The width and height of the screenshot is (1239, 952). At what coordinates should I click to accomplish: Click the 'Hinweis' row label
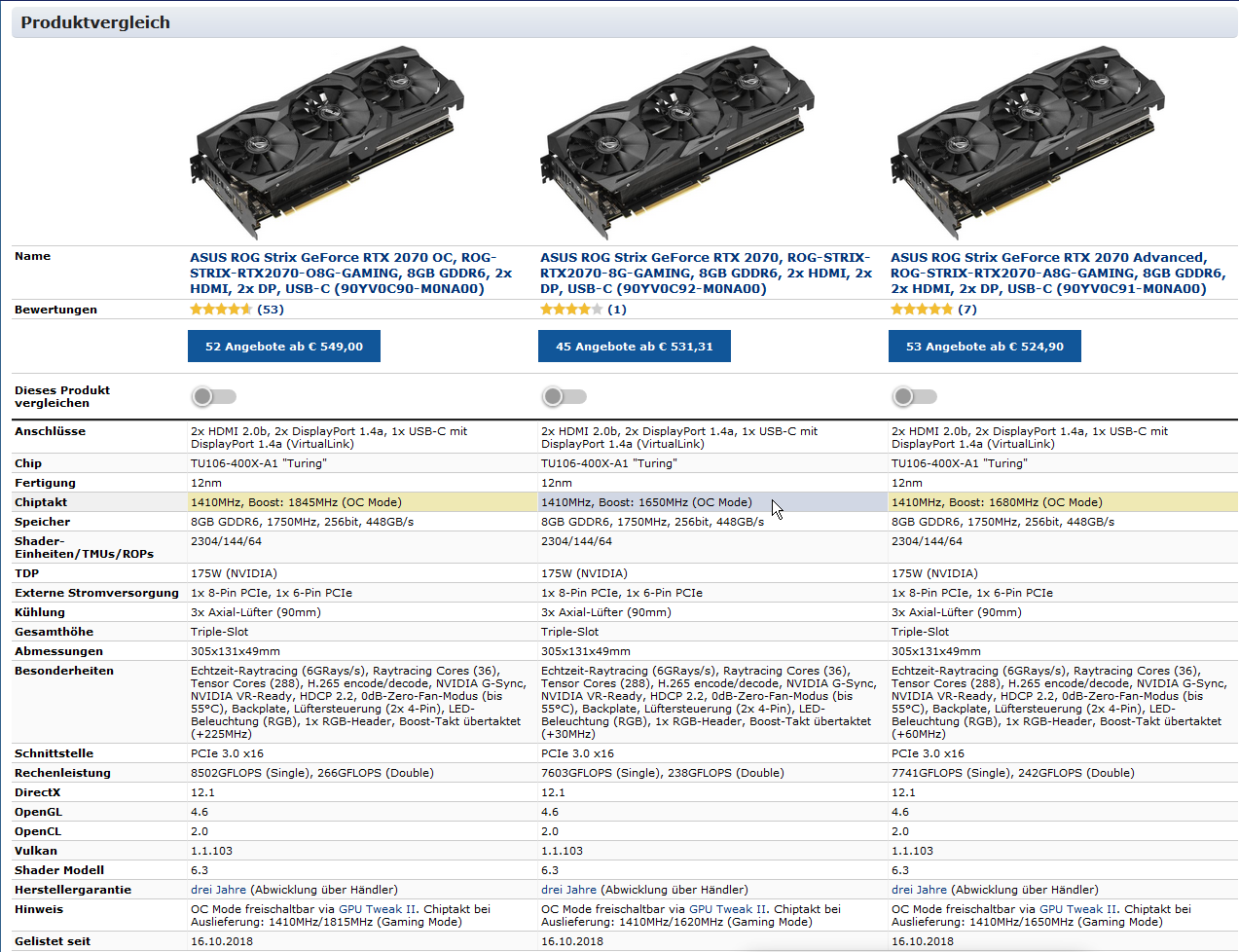tap(39, 909)
